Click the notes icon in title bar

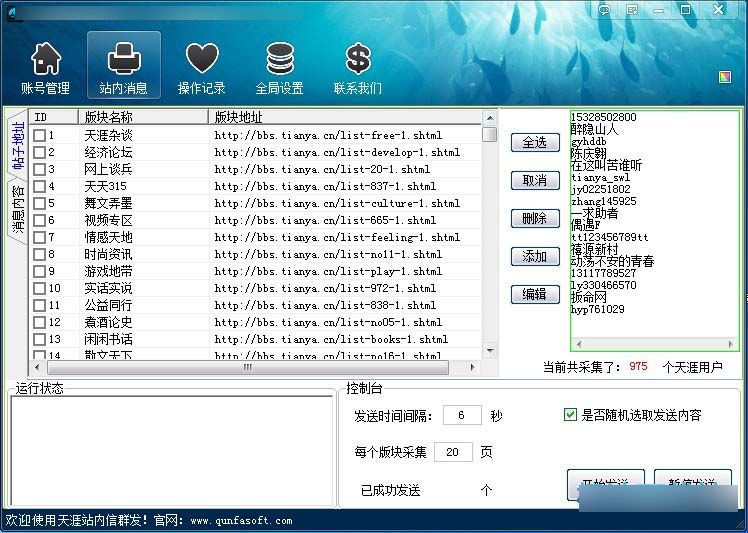point(632,10)
